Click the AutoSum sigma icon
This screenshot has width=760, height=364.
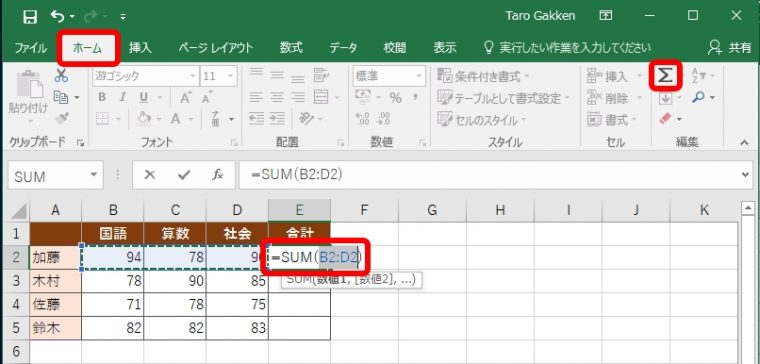pyautogui.click(x=665, y=76)
